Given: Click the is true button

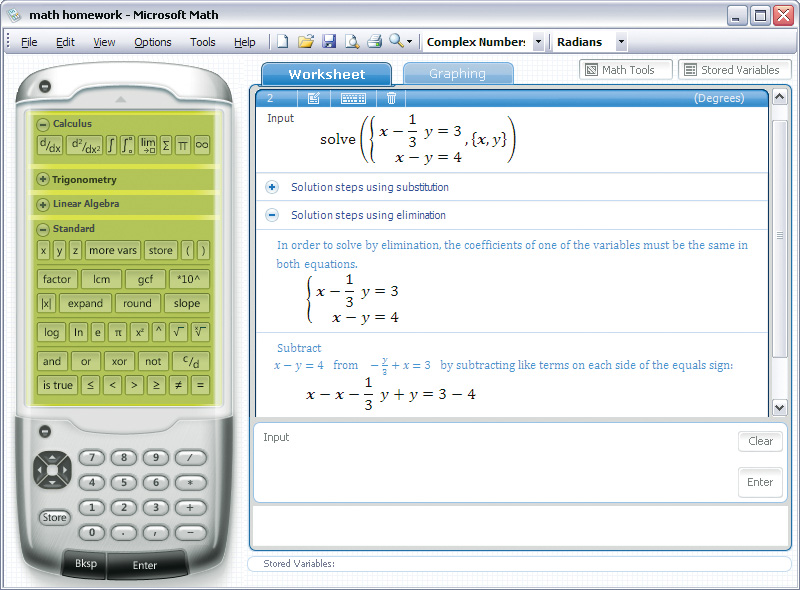Looking at the screenshot, I should 57,385.
